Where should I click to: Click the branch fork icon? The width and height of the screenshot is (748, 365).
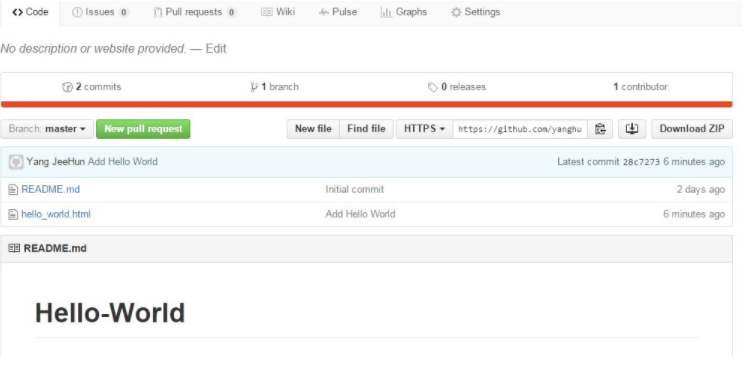(254, 87)
